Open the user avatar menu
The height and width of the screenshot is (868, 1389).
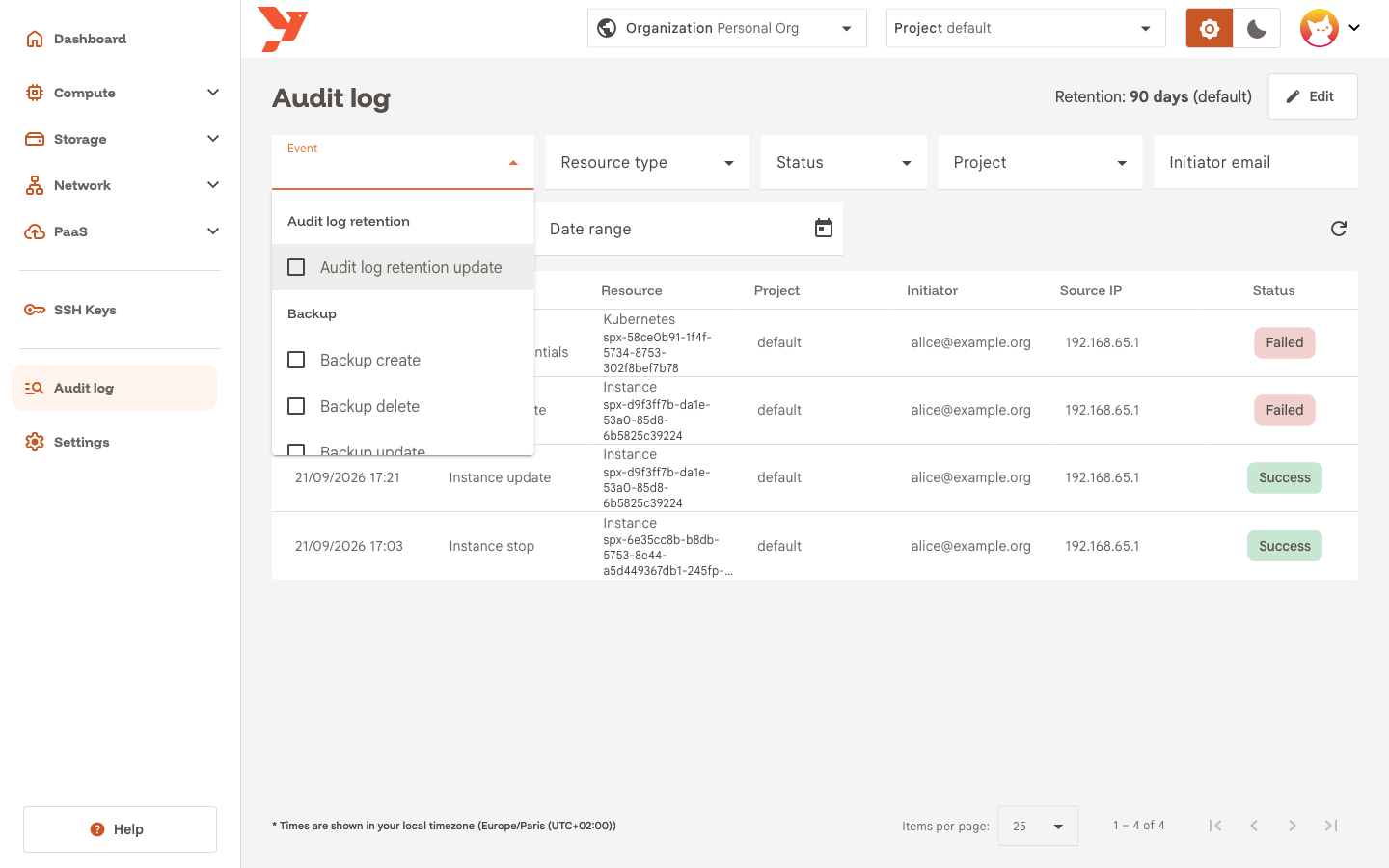[1330, 28]
